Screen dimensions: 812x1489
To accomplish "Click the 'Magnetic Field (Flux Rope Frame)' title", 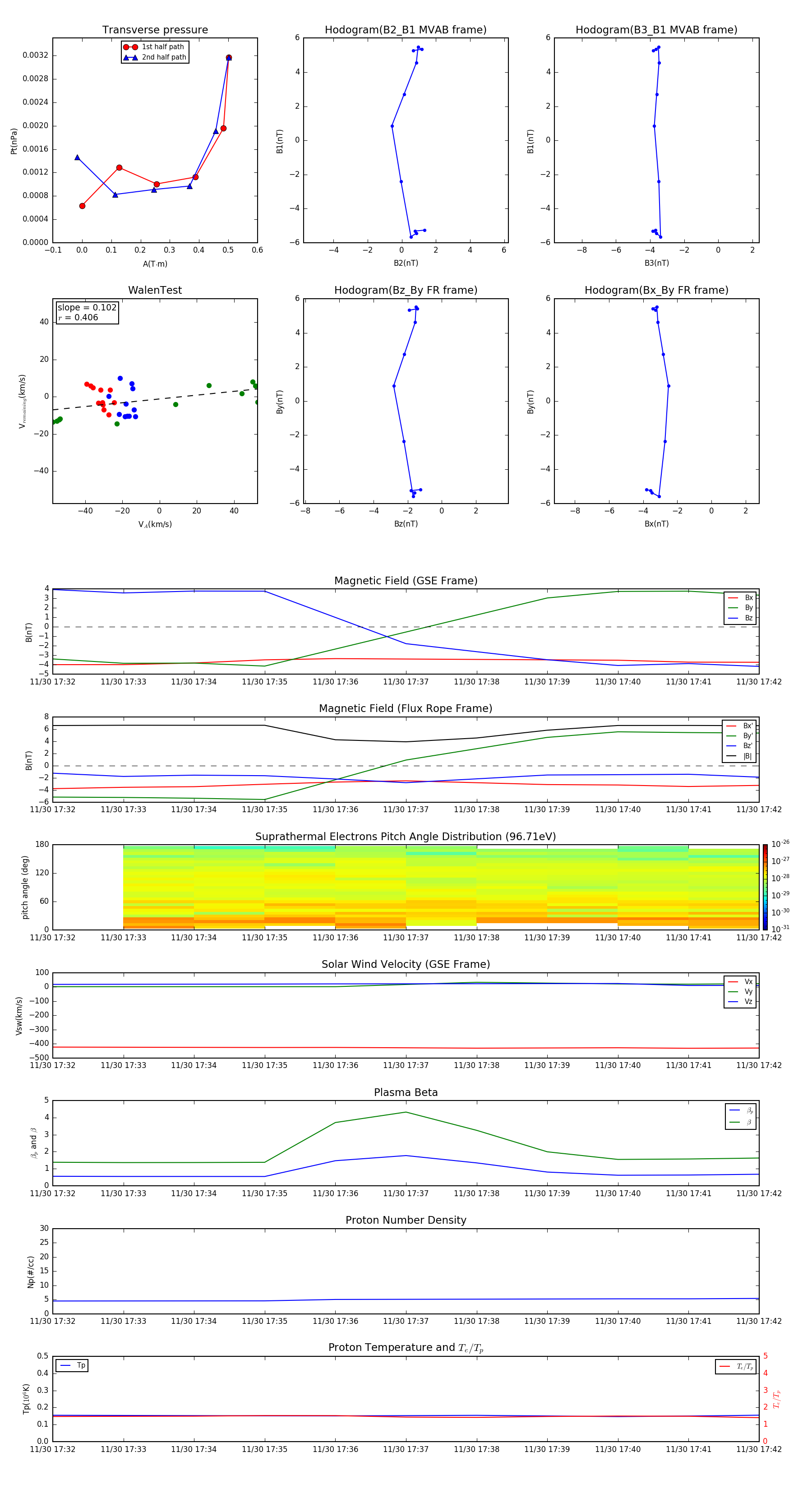I will tap(406, 709).
